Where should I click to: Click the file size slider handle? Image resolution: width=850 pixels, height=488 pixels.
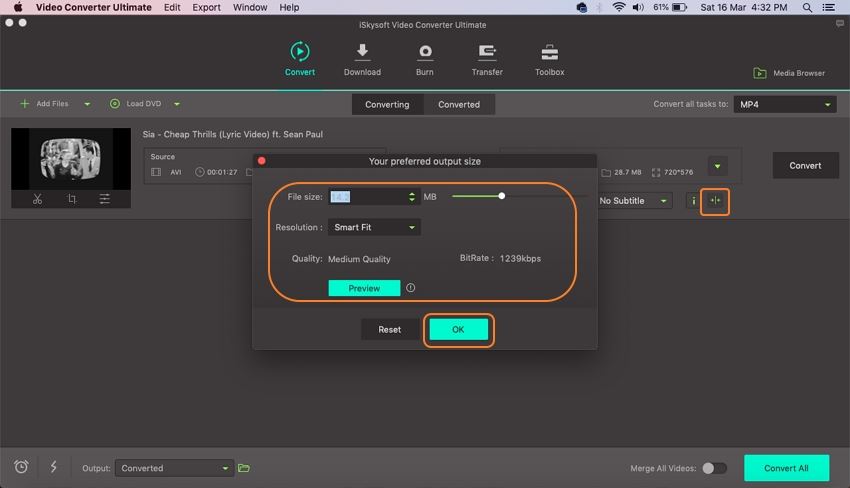pos(501,196)
